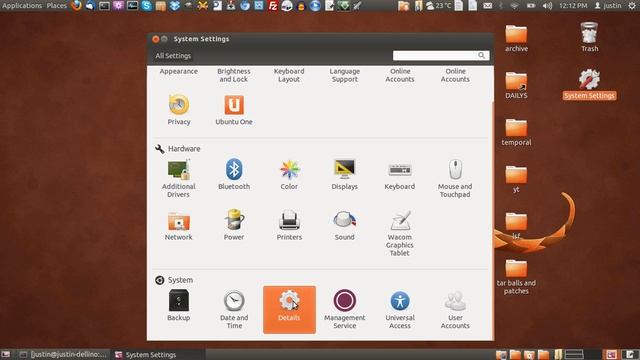Focus the System Settings search field
640x360 pixels.
[x=441, y=56]
